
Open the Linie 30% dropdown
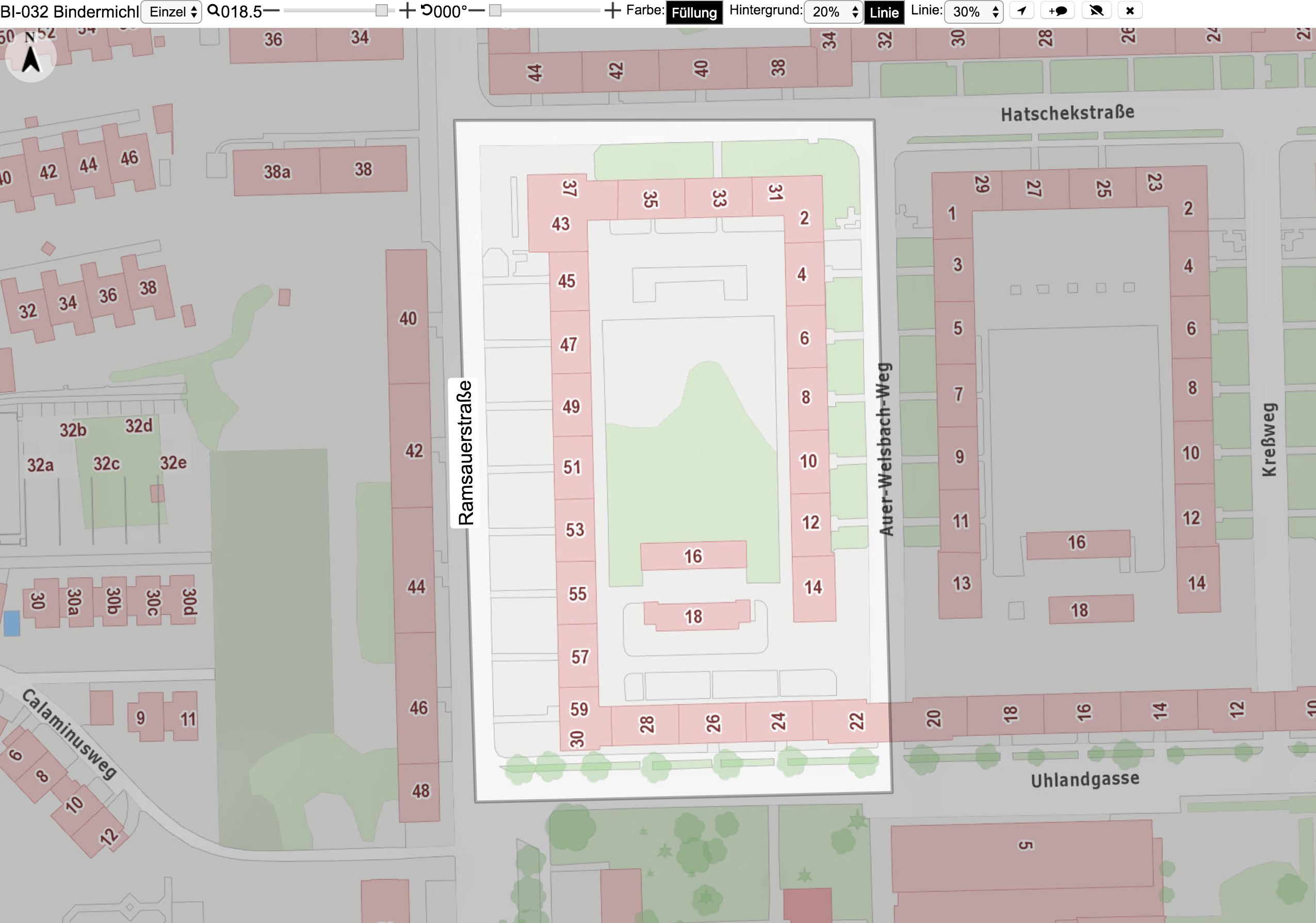(974, 11)
